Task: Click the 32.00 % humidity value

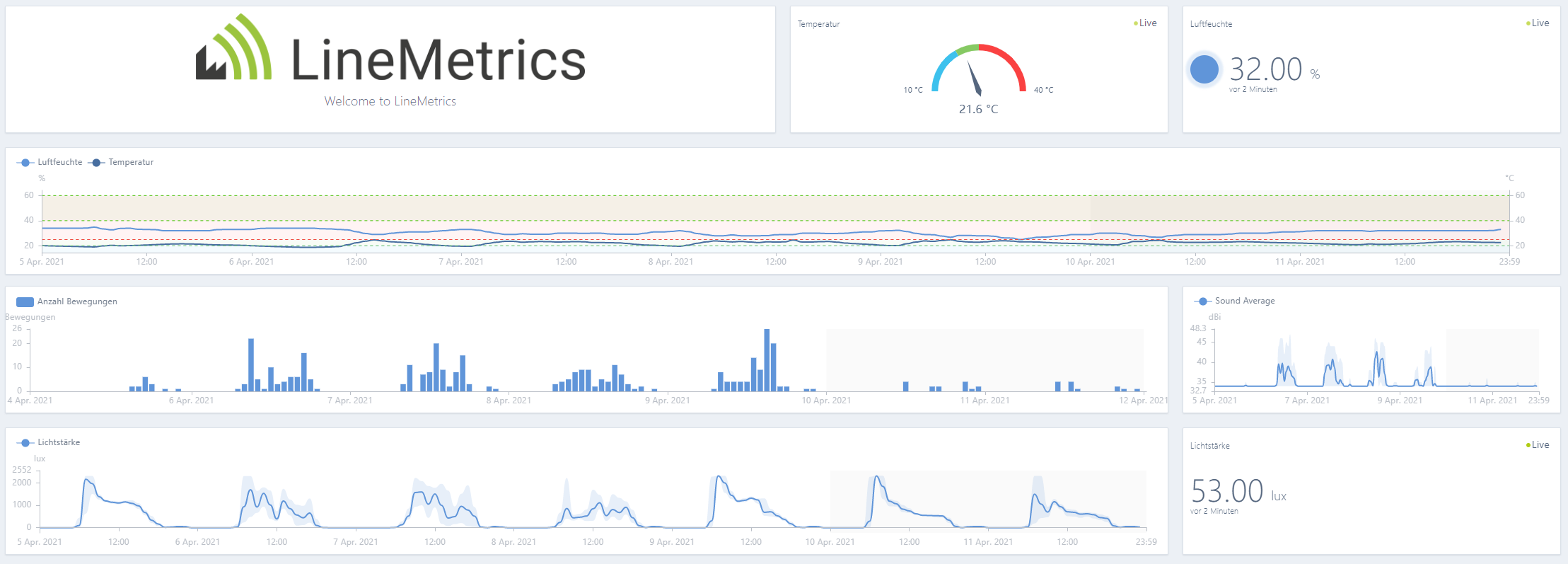Action: click(x=1274, y=69)
